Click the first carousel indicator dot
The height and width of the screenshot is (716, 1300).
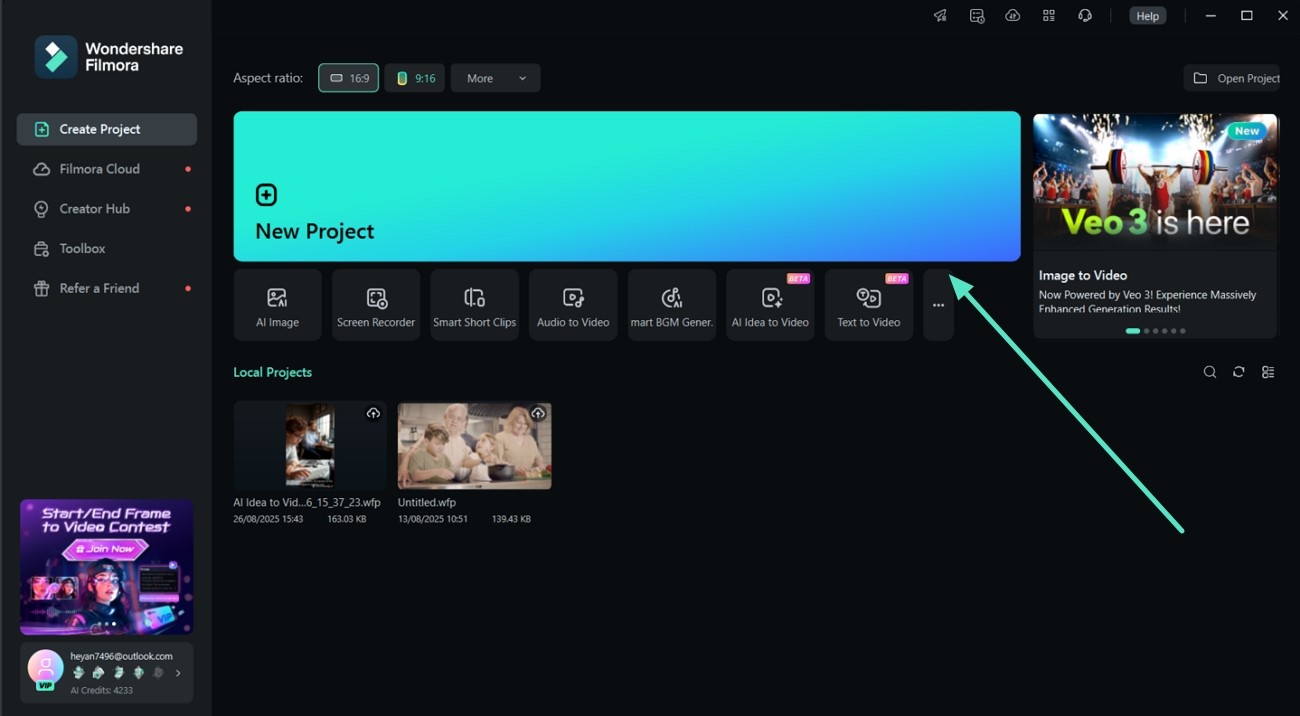pyautogui.click(x=1132, y=331)
